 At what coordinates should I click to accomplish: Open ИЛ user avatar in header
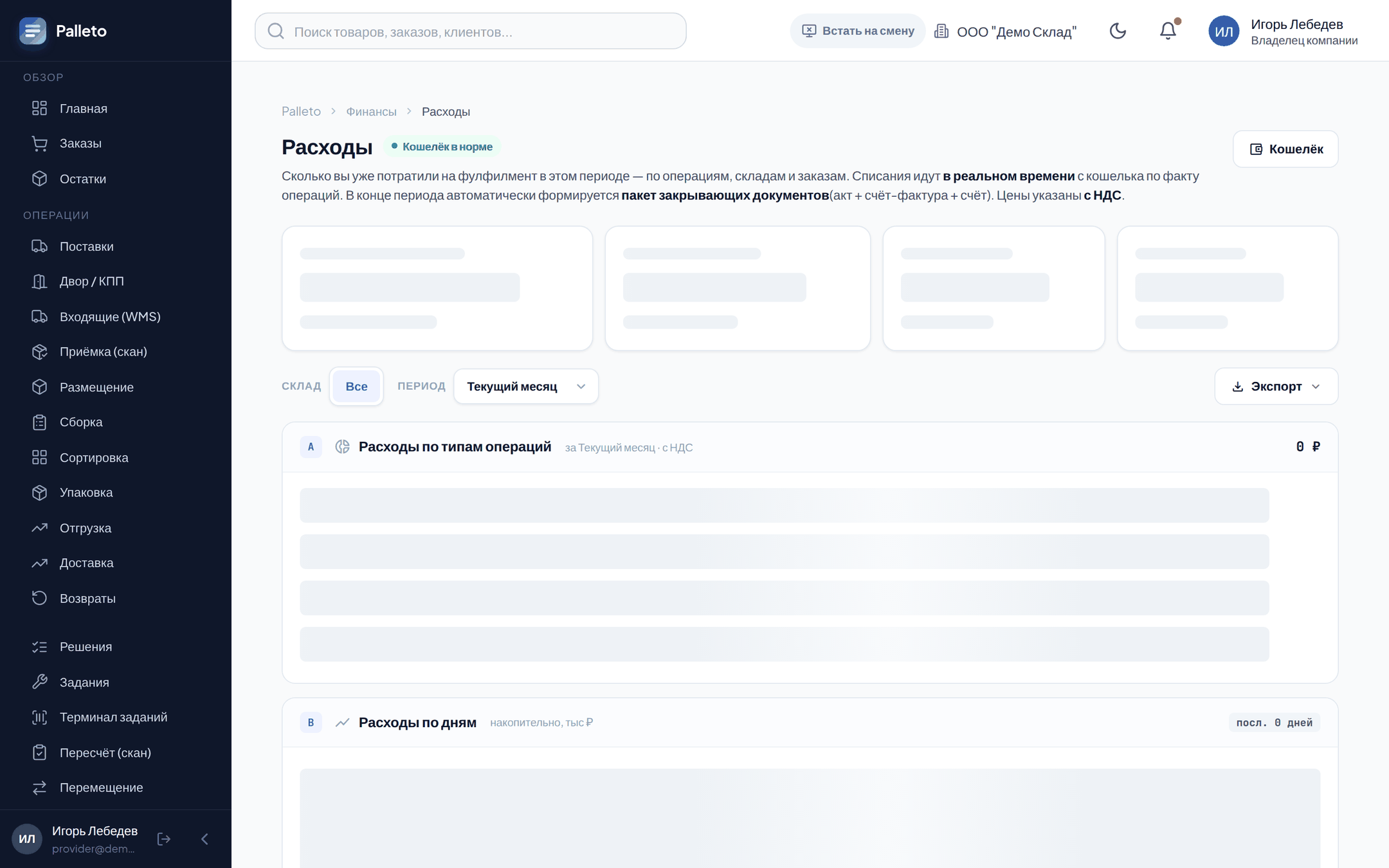[1224, 32]
